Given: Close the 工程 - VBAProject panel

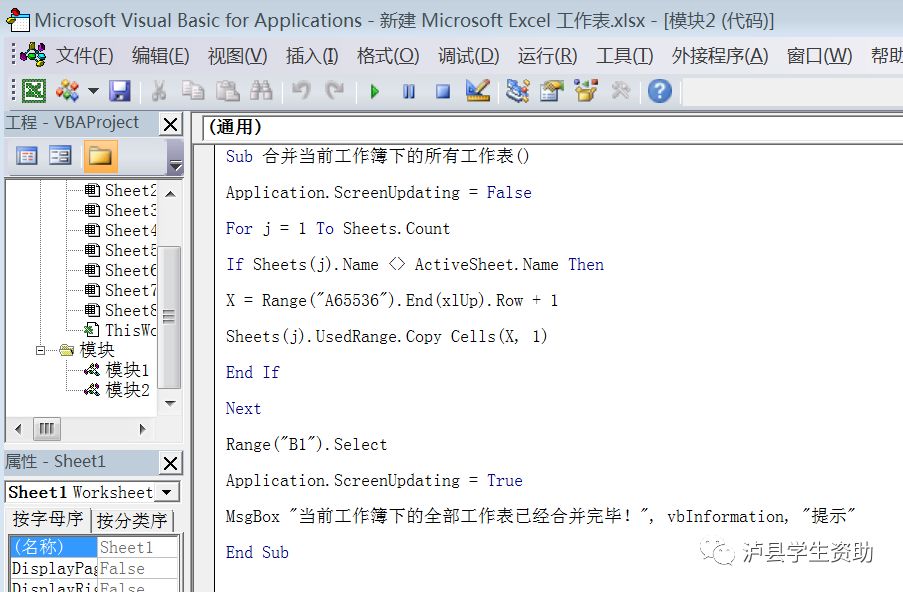Looking at the screenshot, I should pyautogui.click(x=170, y=124).
